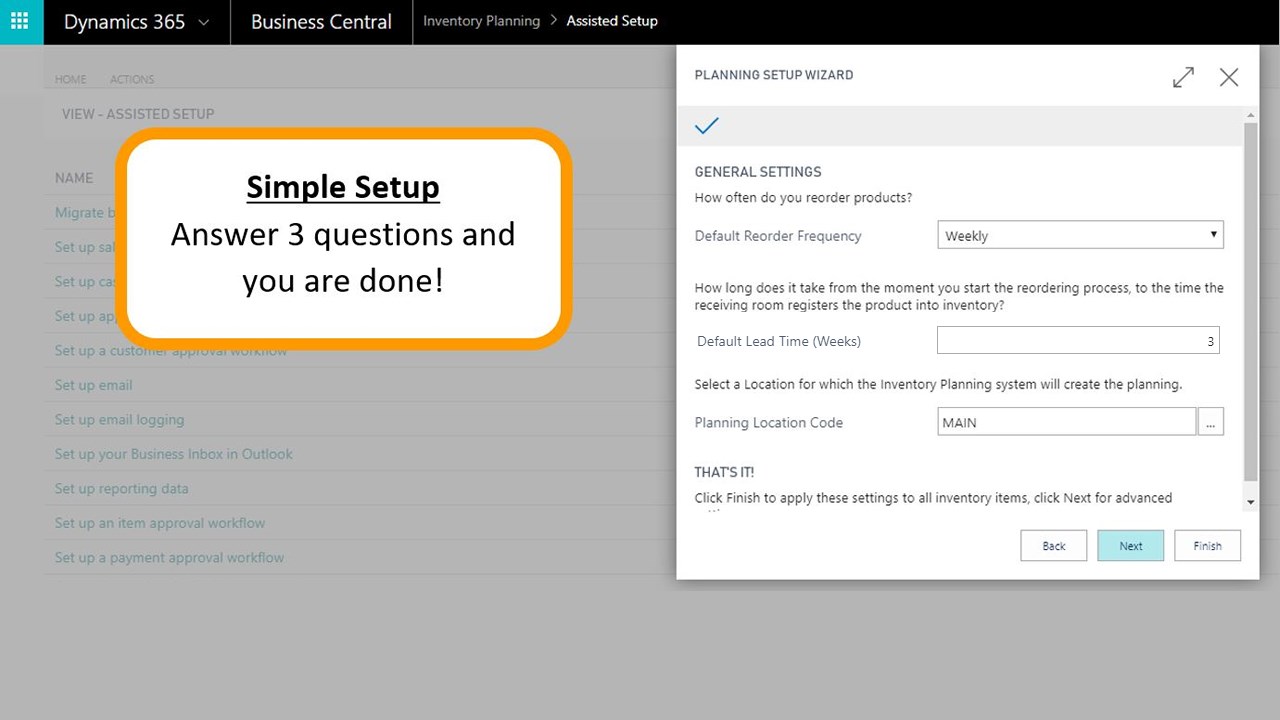Open Set up a payment approval workflow

pyautogui.click(x=169, y=558)
